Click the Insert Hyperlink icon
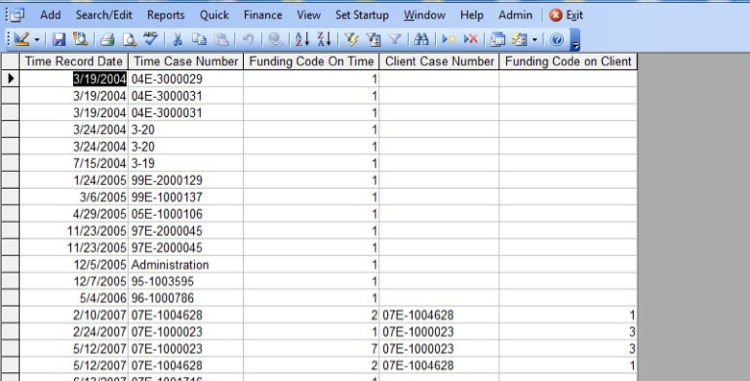This screenshot has width=750, height=381. click(x=275, y=39)
